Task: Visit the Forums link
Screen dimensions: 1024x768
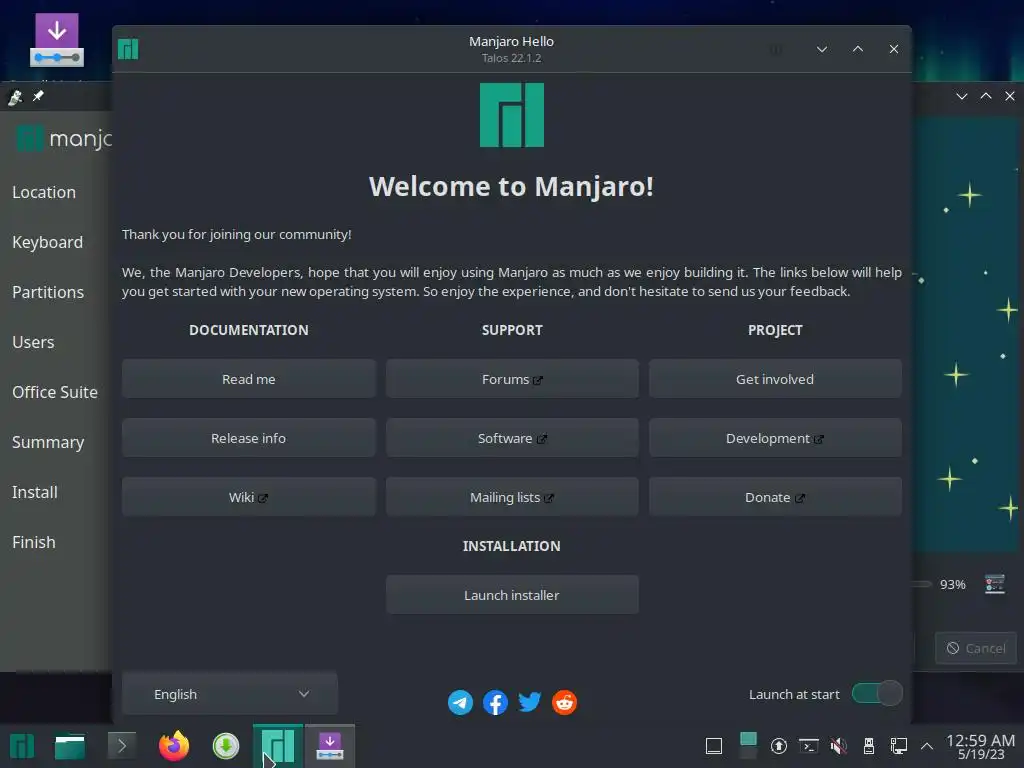Action: [x=512, y=379]
